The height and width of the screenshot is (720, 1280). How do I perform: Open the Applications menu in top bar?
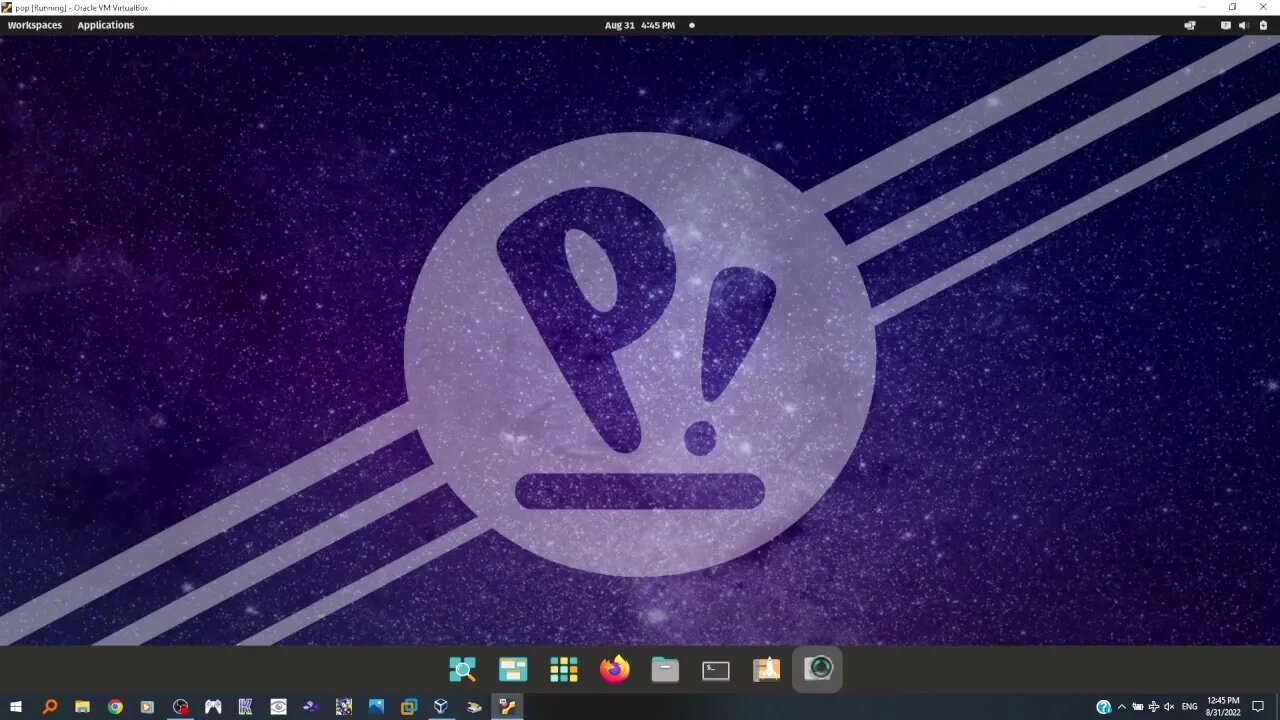(106, 25)
